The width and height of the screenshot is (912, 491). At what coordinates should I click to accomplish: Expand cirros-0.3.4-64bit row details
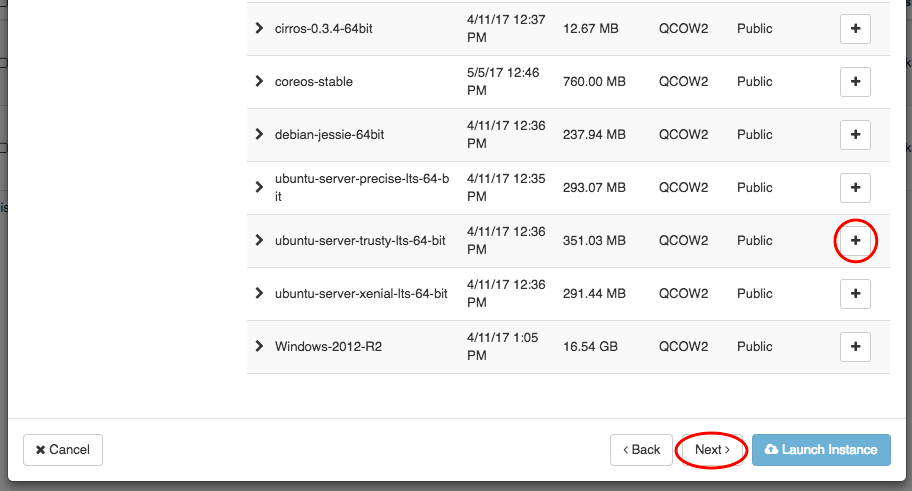260,29
